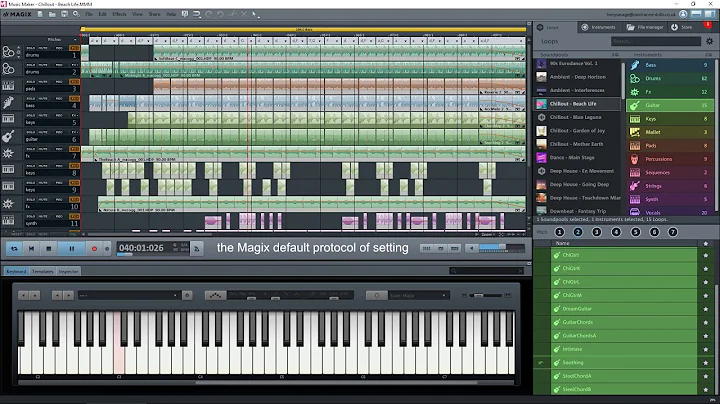
Task: Open the first chord marker dropdown
Action: [x=95, y=41]
